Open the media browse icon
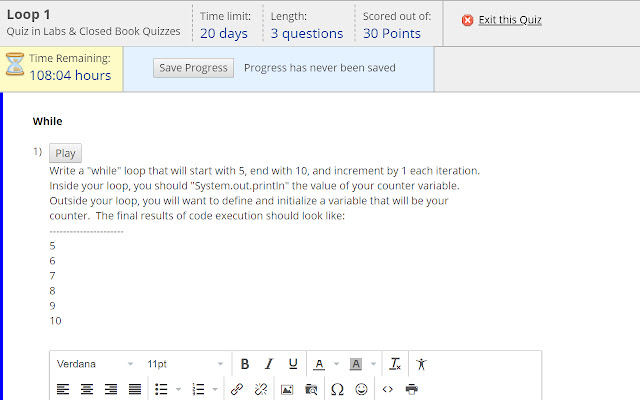640x400 pixels. coord(311,389)
